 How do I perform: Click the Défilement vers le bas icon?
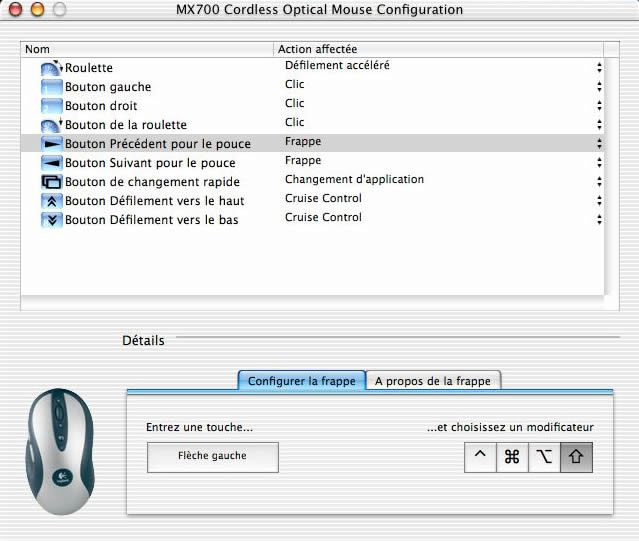[x=52, y=220]
